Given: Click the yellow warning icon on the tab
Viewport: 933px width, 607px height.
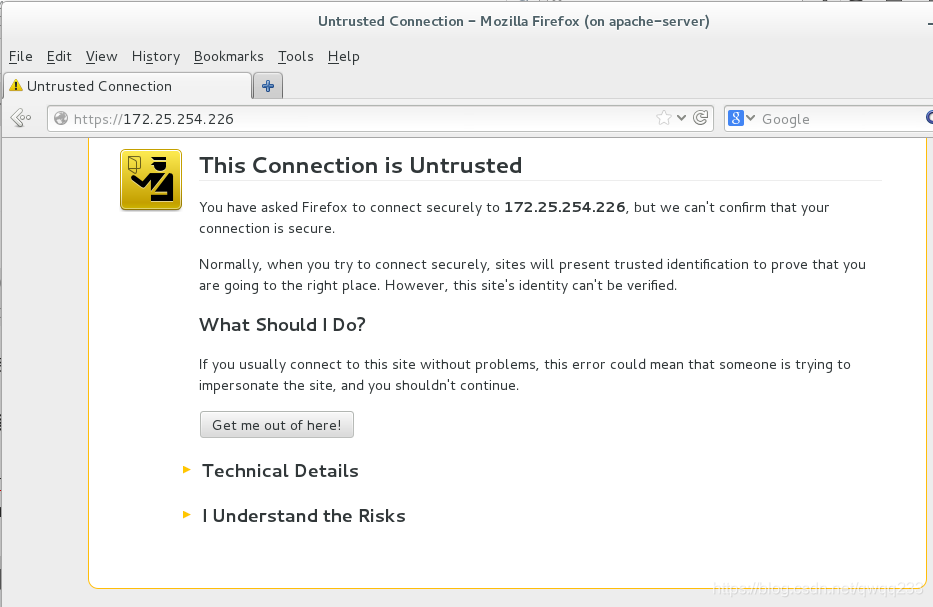Looking at the screenshot, I should [x=16, y=86].
